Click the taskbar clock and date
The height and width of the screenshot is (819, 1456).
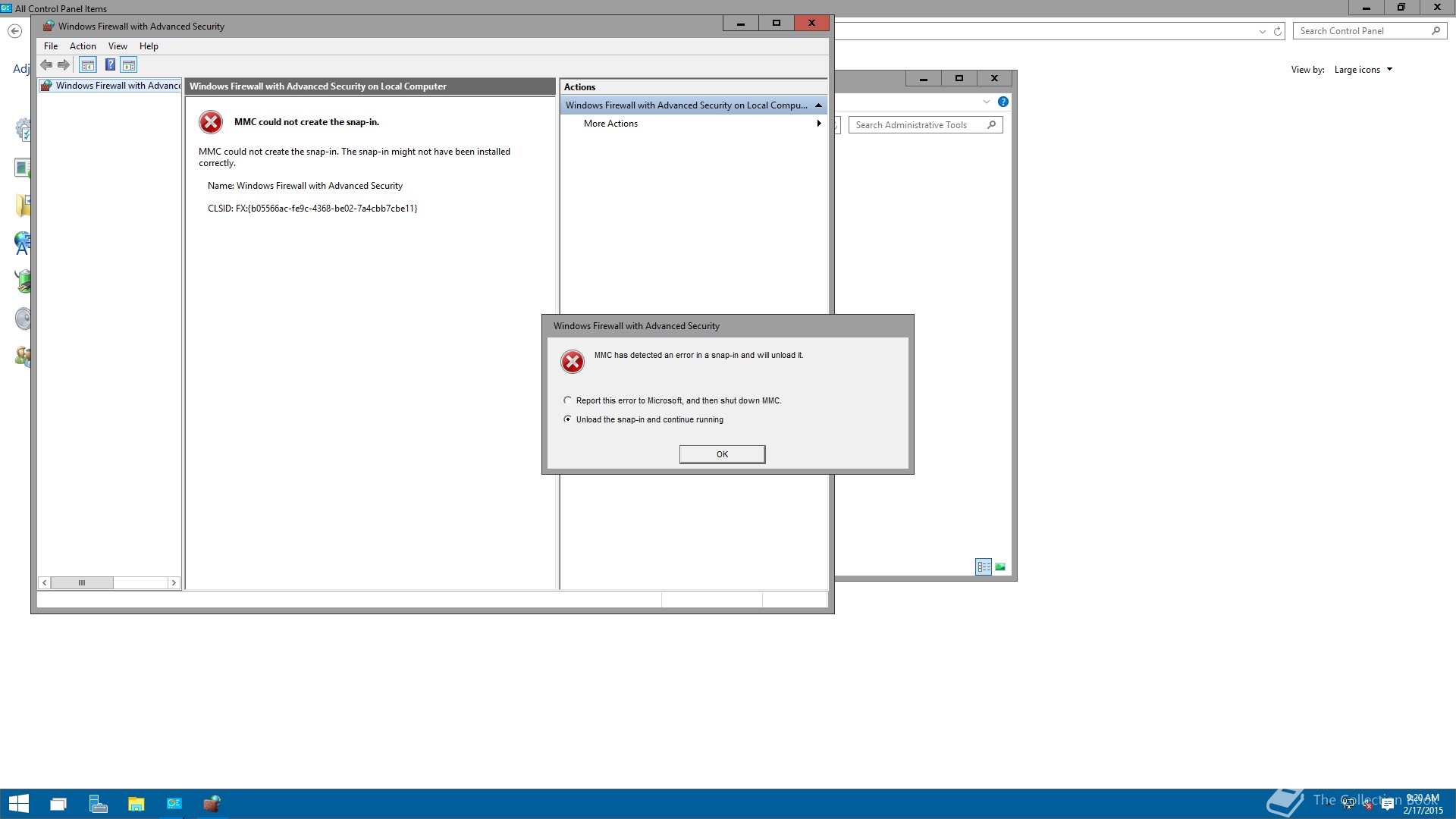pos(1423,804)
